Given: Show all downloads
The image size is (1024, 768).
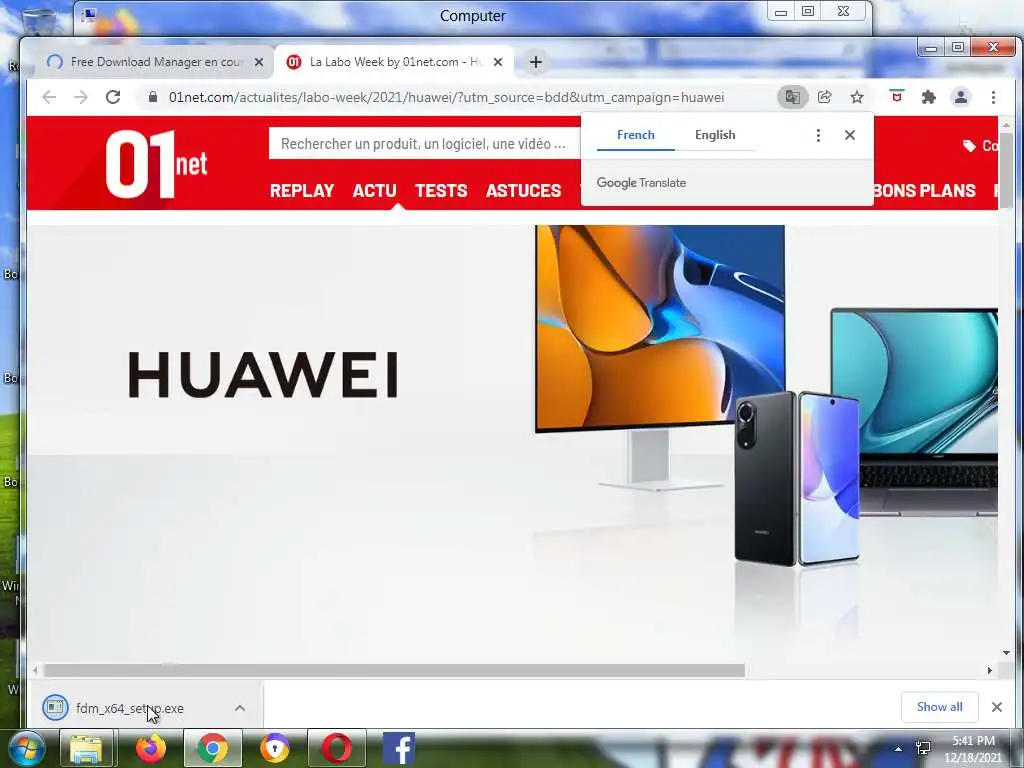Looking at the screenshot, I should tap(939, 707).
